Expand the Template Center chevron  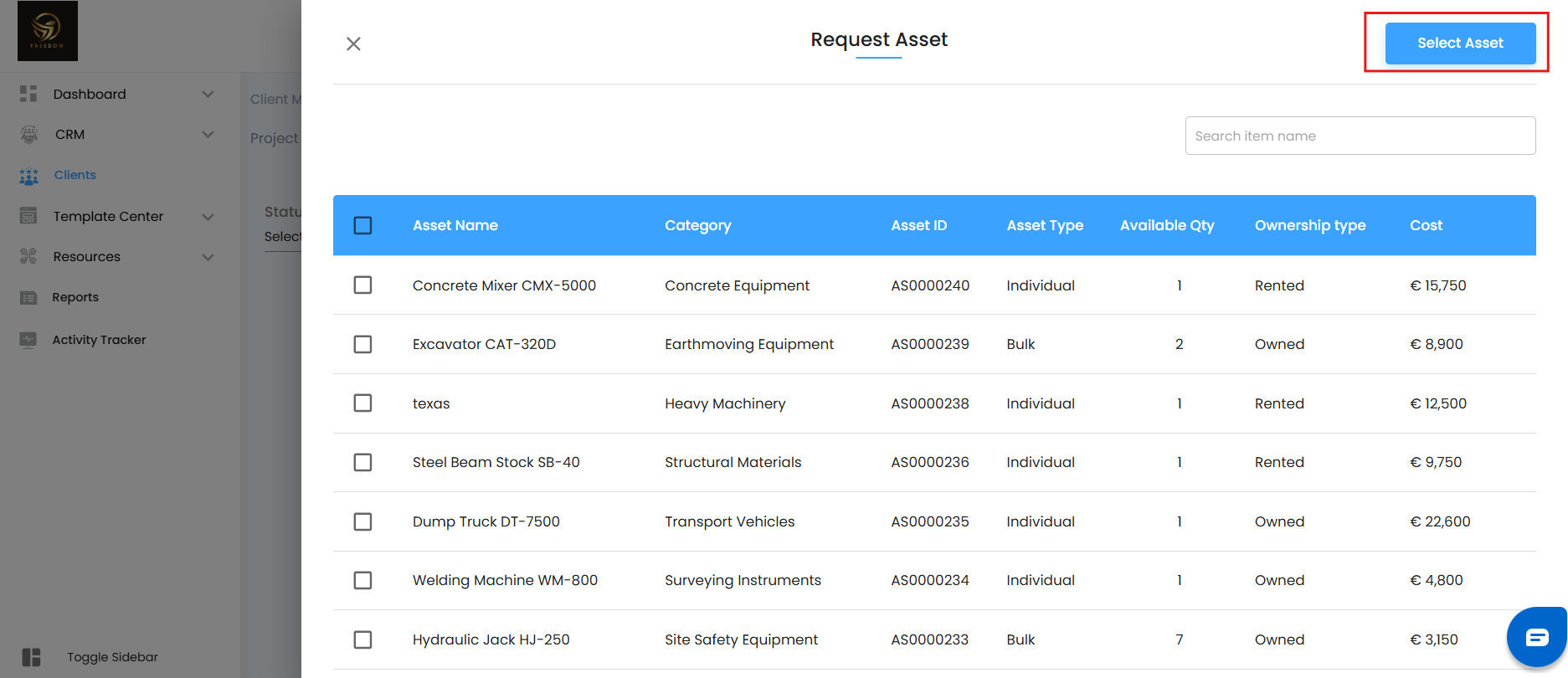pos(208,217)
